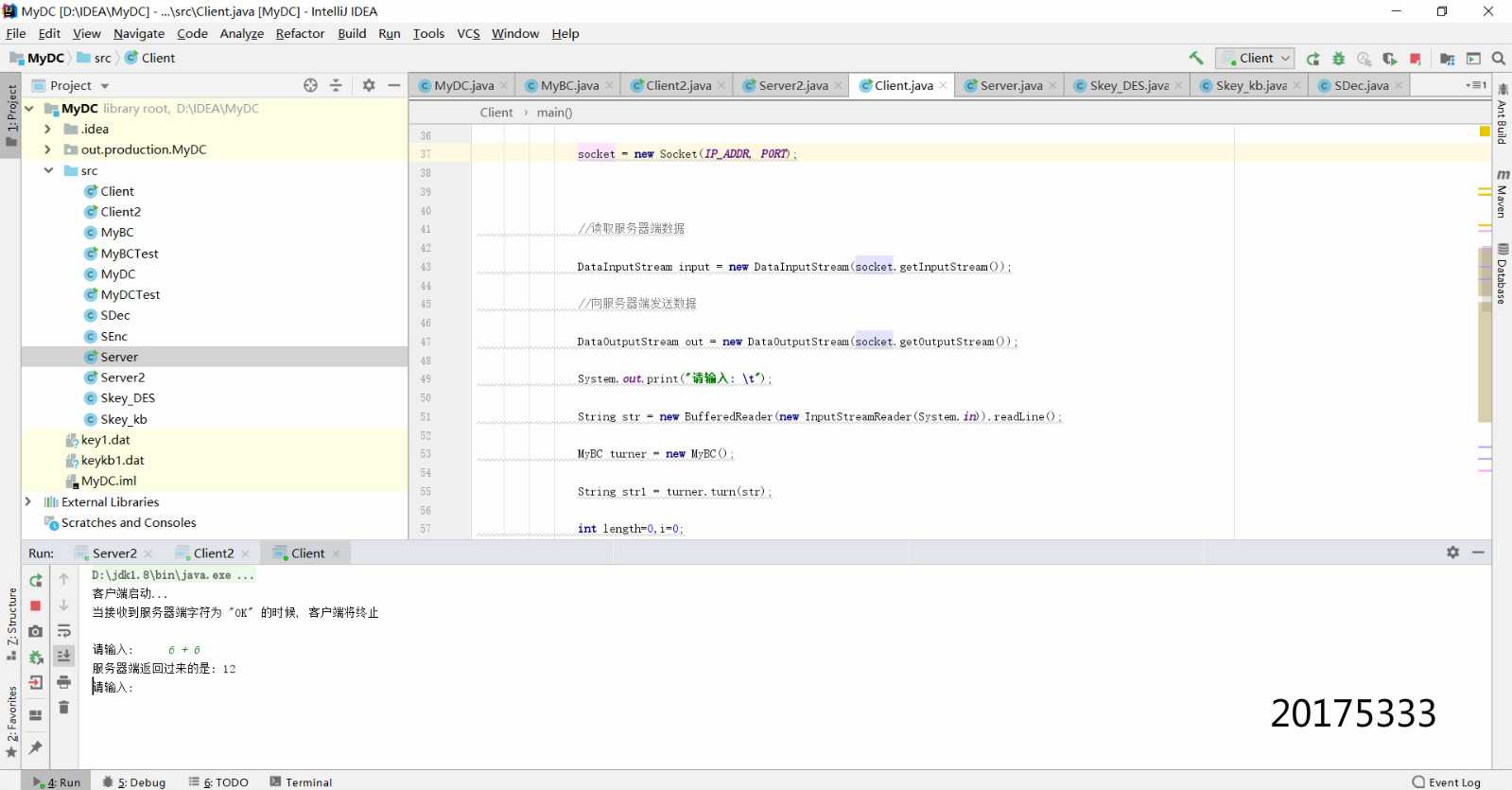The height and width of the screenshot is (790, 1512).
Task: Open Project Structure from the toolbar
Action: tap(1447, 59)
